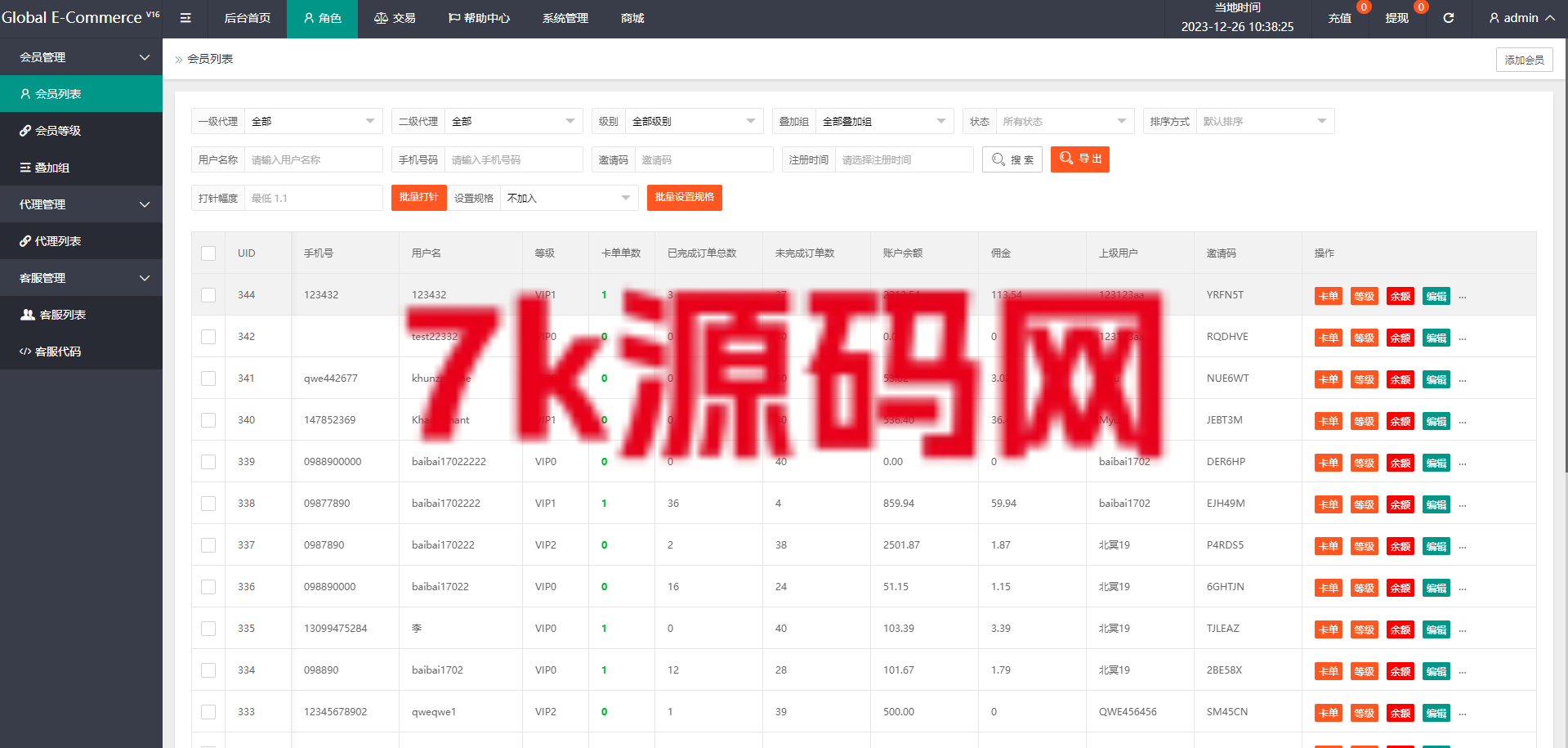Check the row checkbox for UID 336
The image size is (1568, 748).
coord(208,587)
